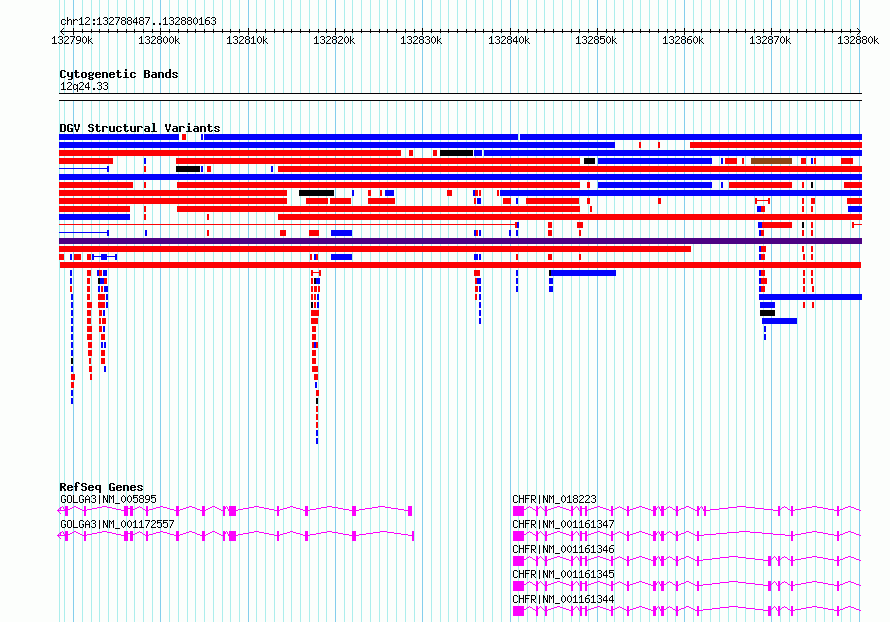The image size is (890, 622).
Task: Click the purple full-width structural variant bar
Action: (x=460, y=241)
